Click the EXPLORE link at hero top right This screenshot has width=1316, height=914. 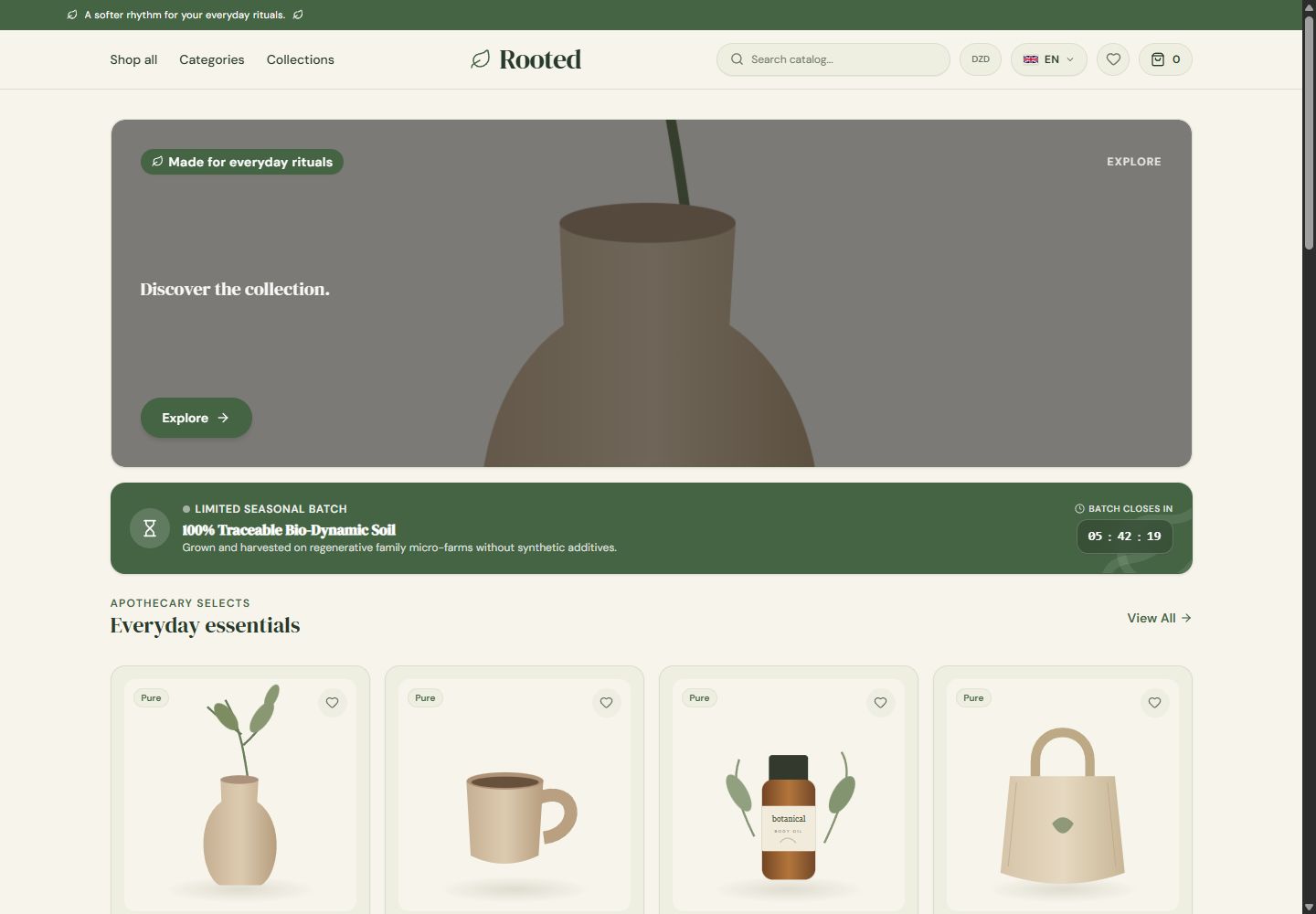tap(1134, 162)
